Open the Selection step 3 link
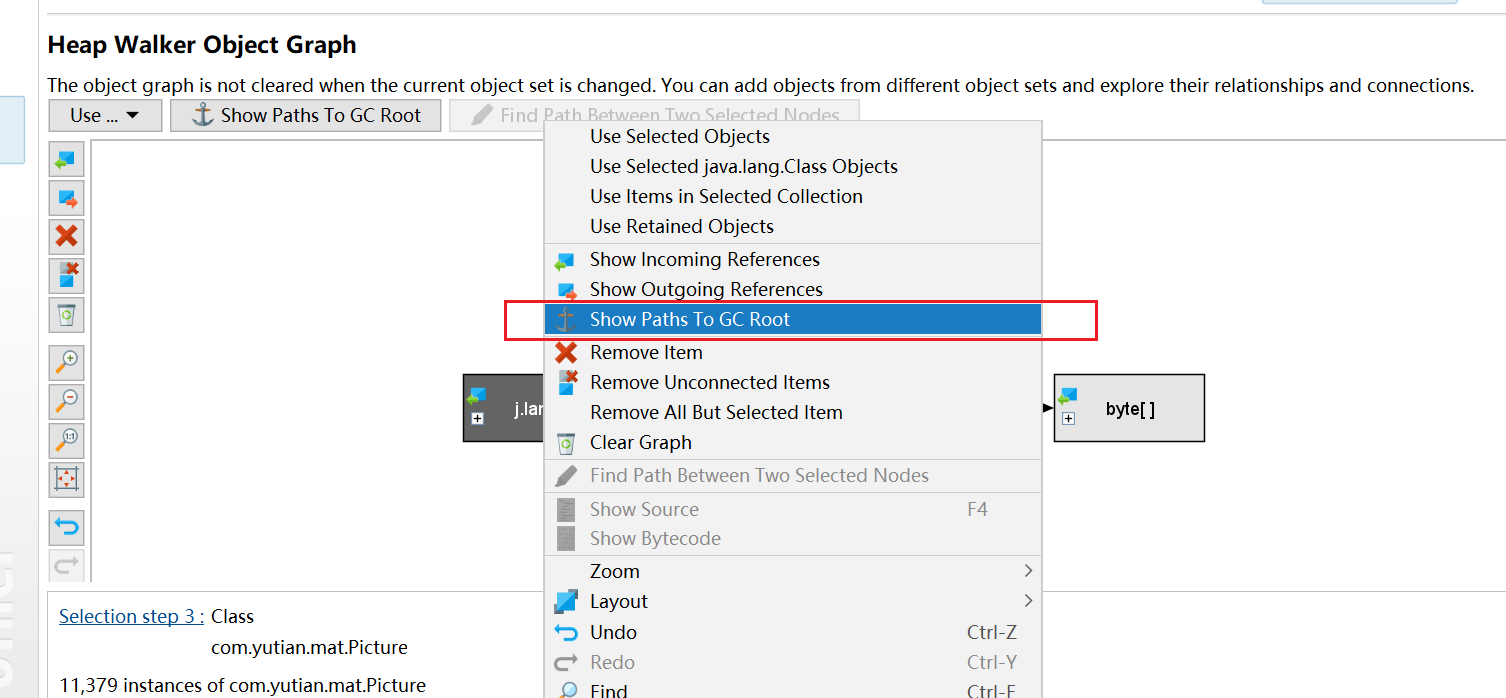 131,616
